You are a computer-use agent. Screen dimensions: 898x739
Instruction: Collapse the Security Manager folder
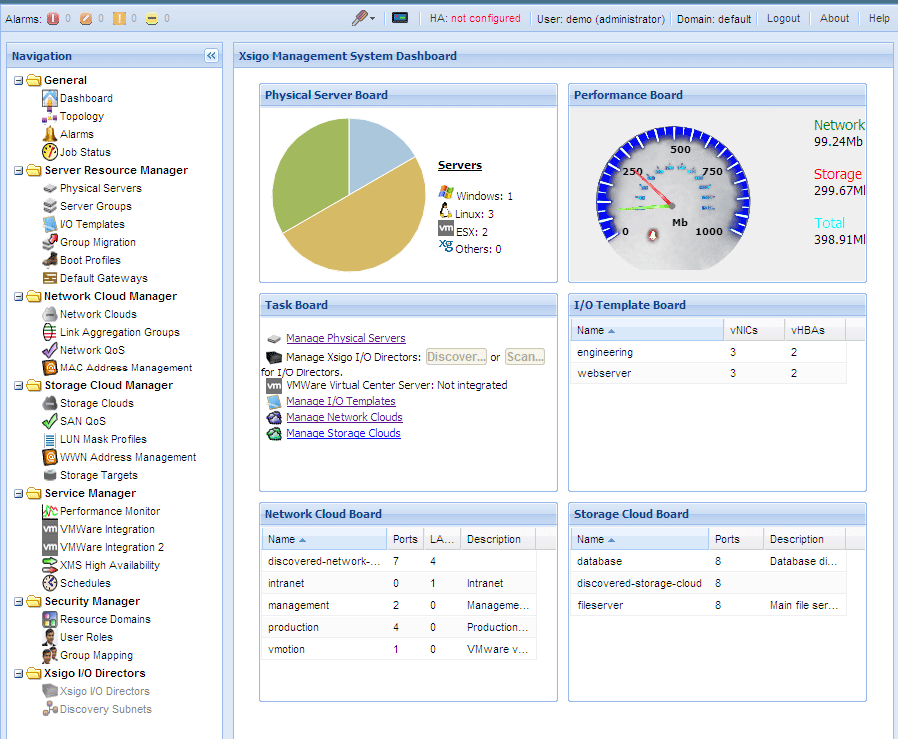[x=18, y=602]
